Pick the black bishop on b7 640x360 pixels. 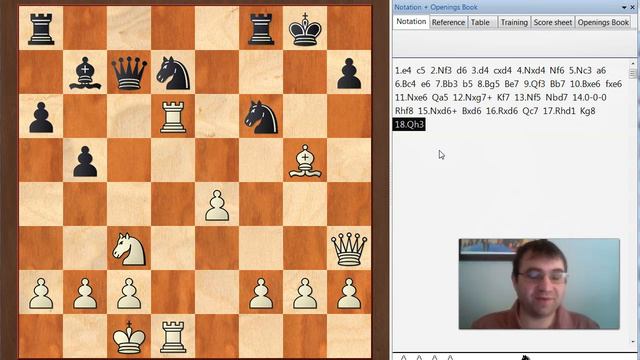tap(85, 73)
